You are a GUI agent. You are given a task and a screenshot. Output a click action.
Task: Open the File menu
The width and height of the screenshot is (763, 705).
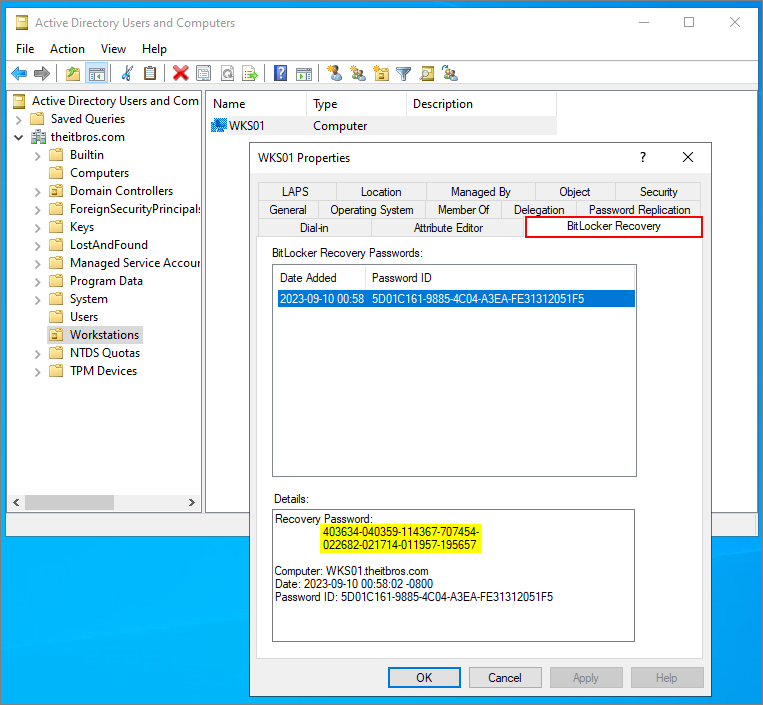[x=25, y=49]
